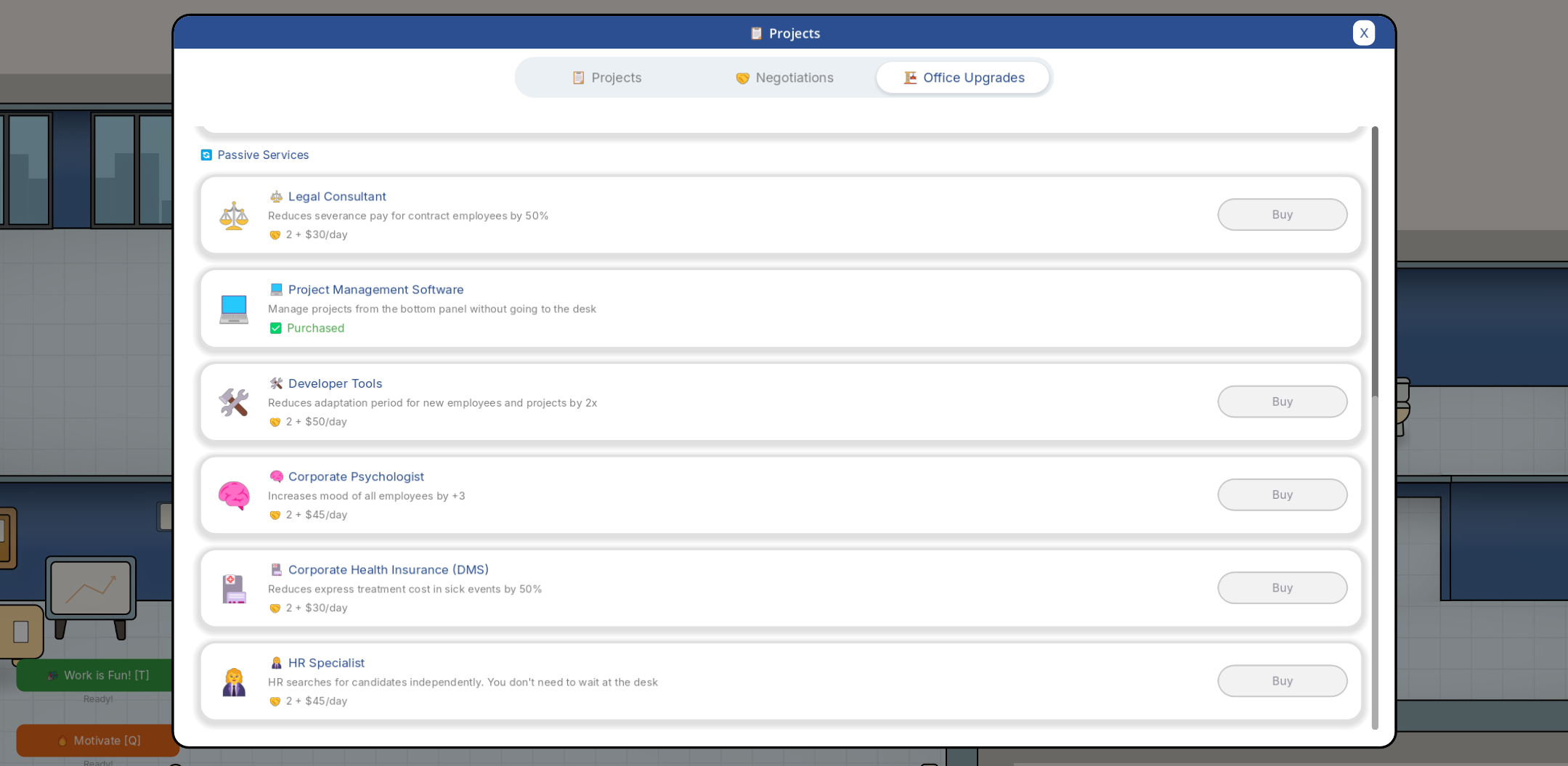Click the Corporate Health Insurance hospital icon
This screenshot has height=766, width=1568.
point(234,589)
